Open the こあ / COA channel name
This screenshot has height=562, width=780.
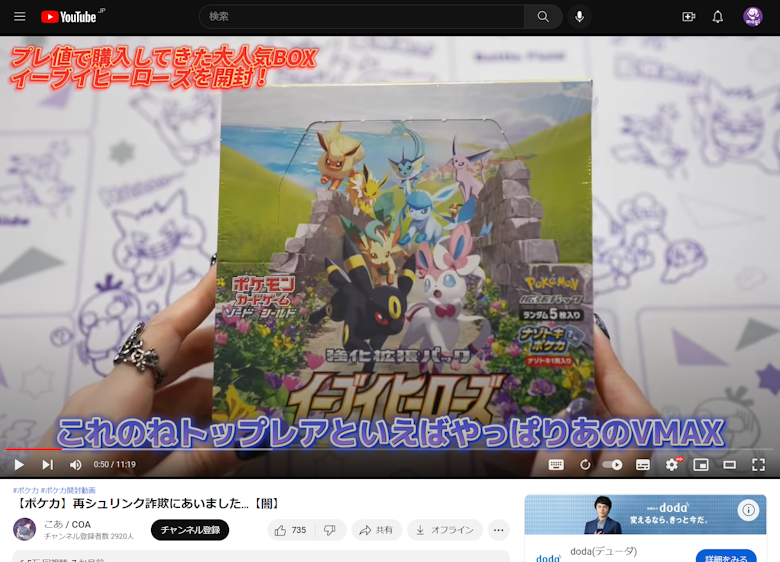coord(67,524)
